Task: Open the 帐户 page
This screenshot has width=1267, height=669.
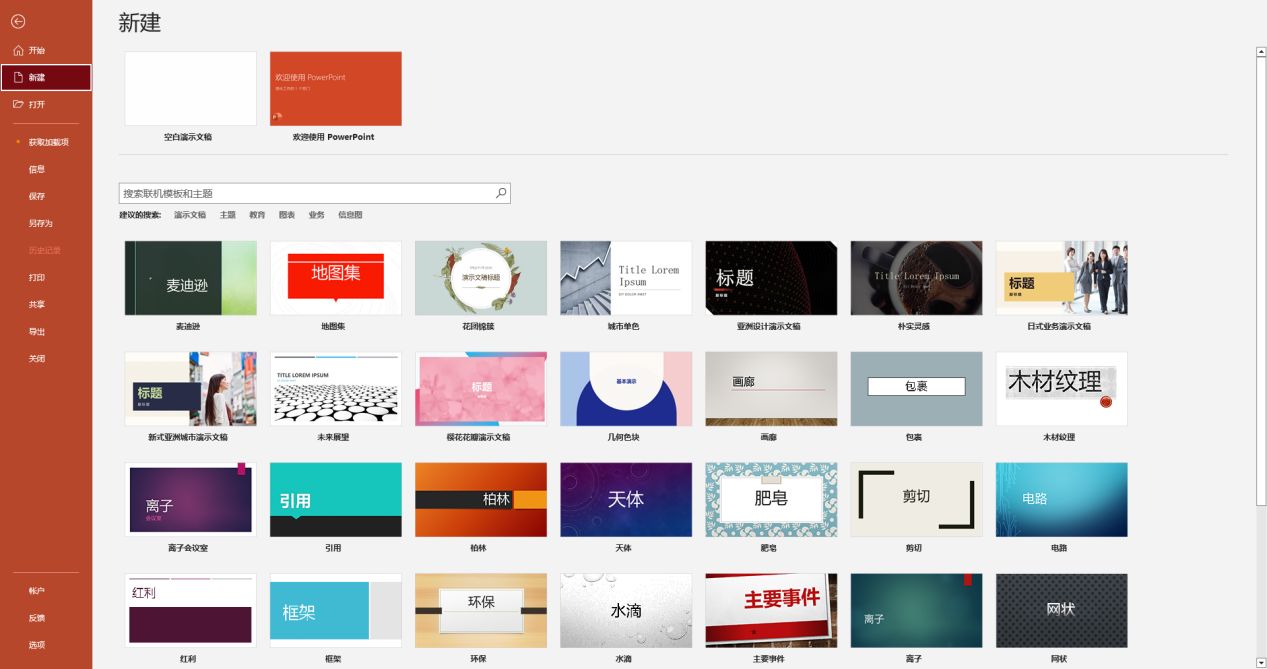Action: (x=46, y=591)
